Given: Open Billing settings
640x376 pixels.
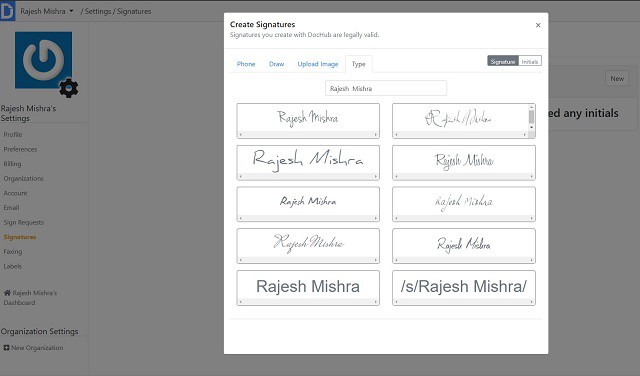Looking at the screenshot, I should point(12,164).
